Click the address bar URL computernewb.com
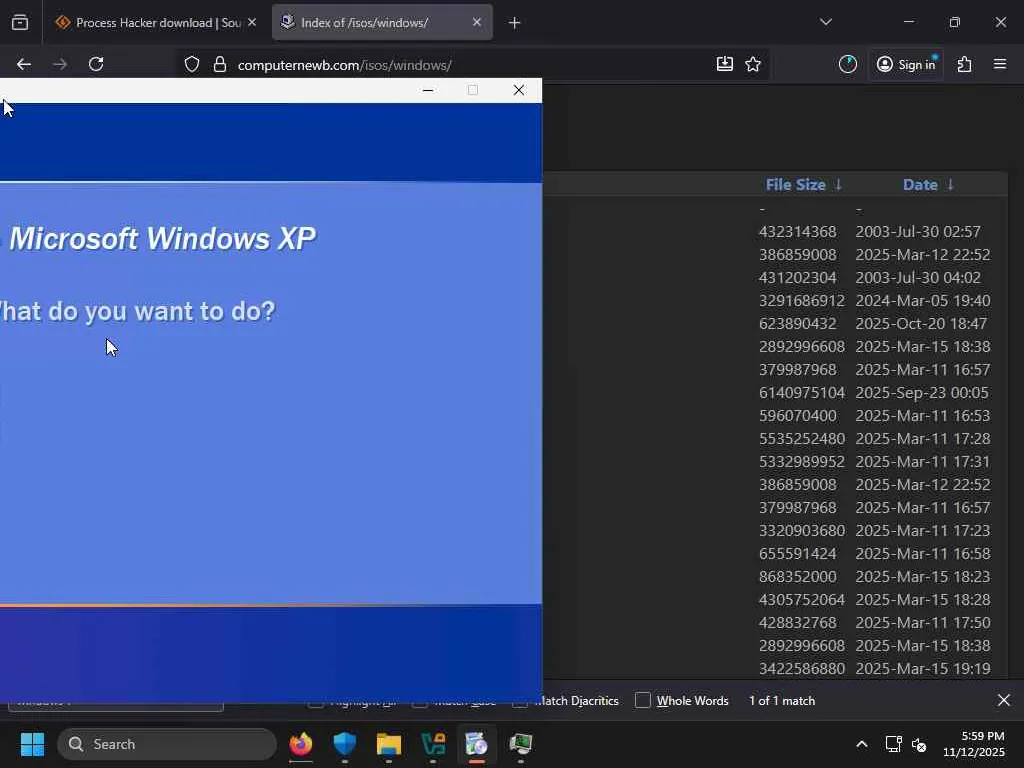The height and width of the screenshot is (768, 1024). (345, 65)
